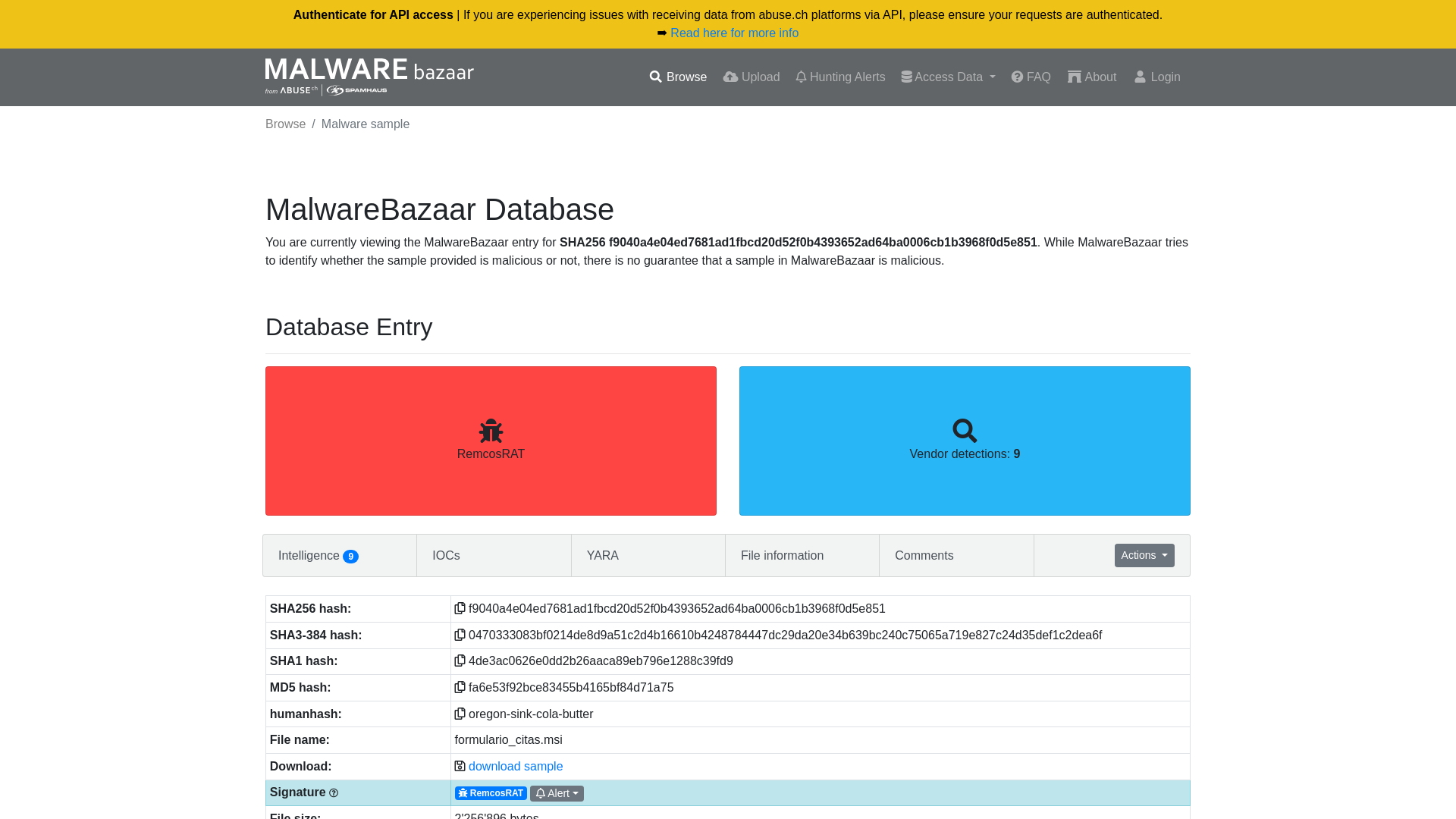View the Comments tab
1456x819 pixels.
pyautogui.click(x=924, y=555)
